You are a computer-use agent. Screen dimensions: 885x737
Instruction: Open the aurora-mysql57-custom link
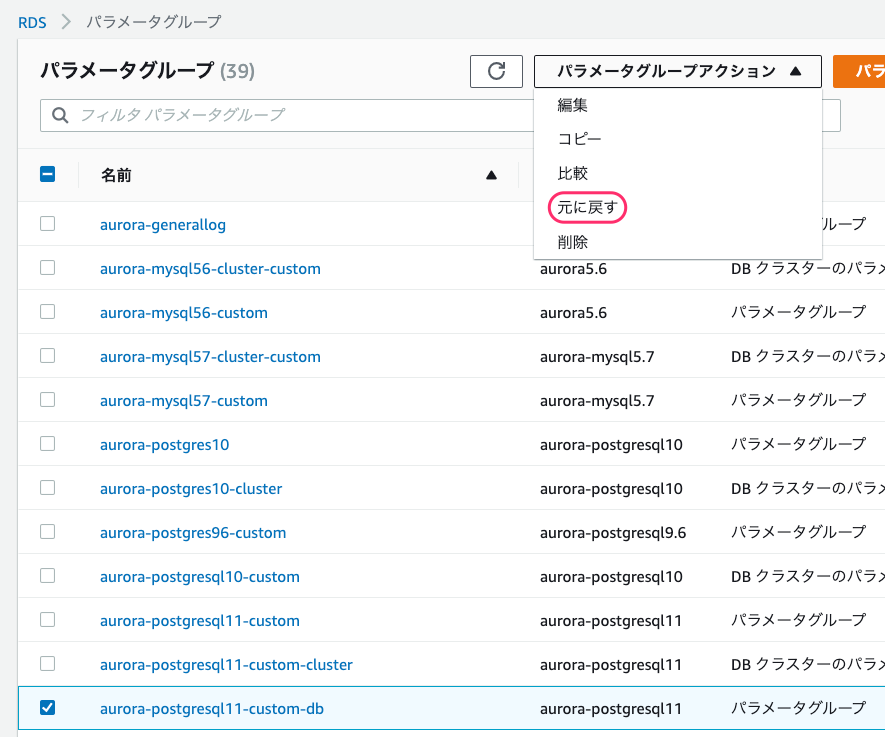click(183, 401)
